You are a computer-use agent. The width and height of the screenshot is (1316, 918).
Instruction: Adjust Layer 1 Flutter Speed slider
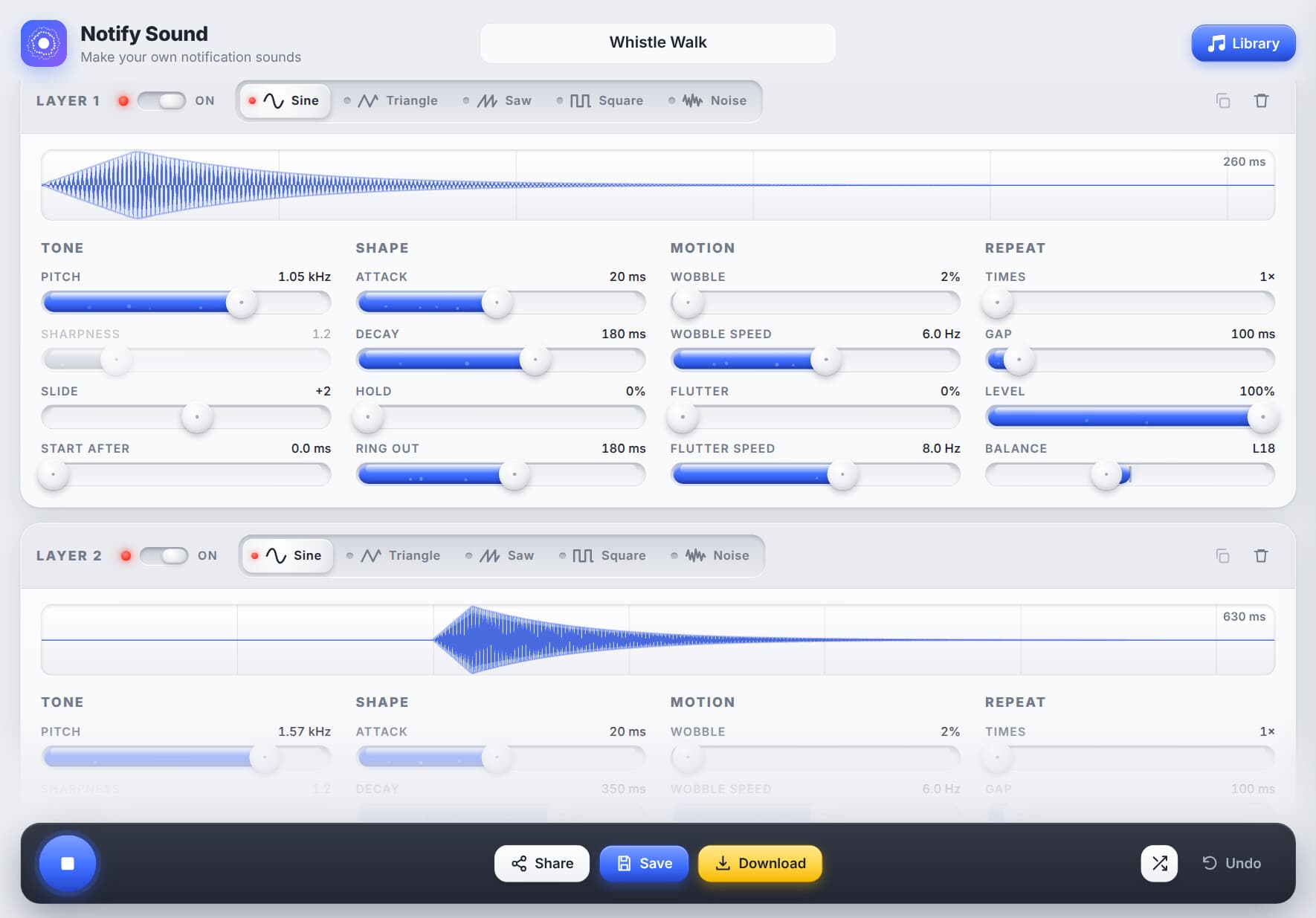[x=815, y=474]
